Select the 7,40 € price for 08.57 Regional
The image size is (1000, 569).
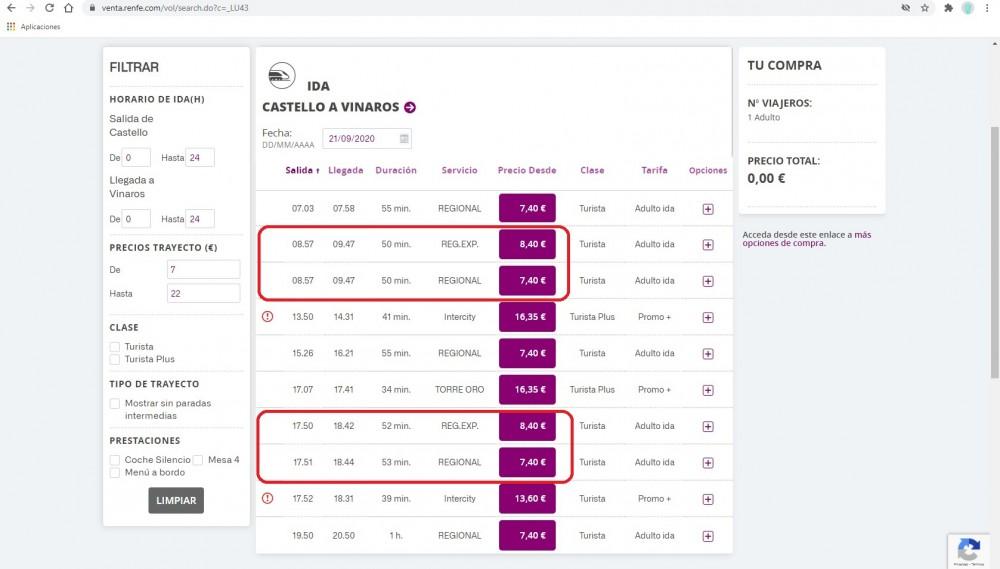[x=527, y=281]
